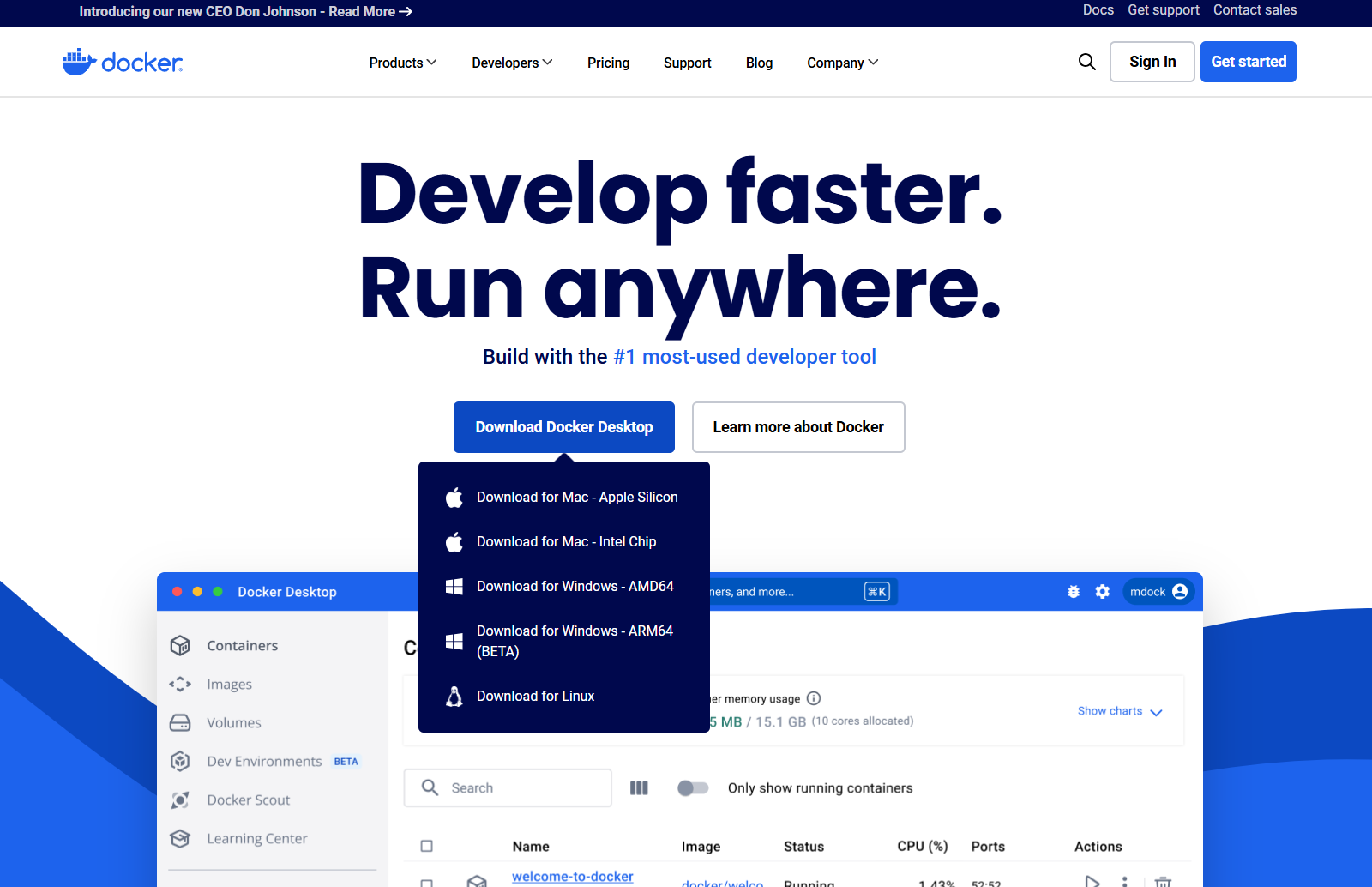Expand the Products dropdown menu
Viewport: 1372px width, 887px height.
click(x=403, y=63)
